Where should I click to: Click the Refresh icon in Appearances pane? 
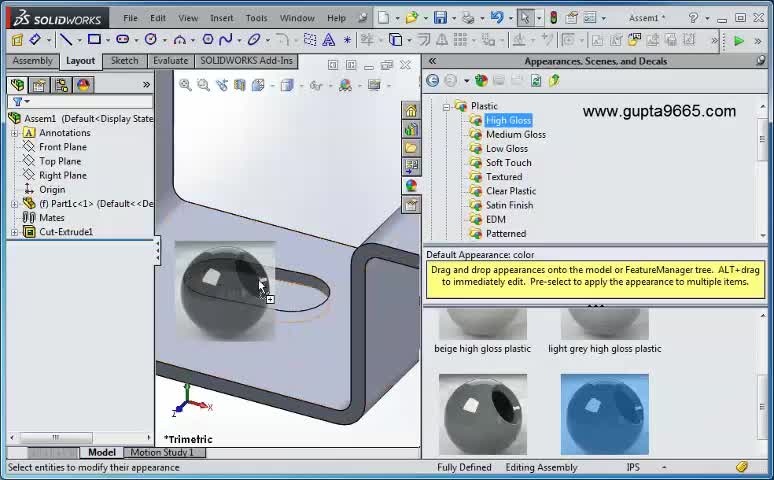536,80
